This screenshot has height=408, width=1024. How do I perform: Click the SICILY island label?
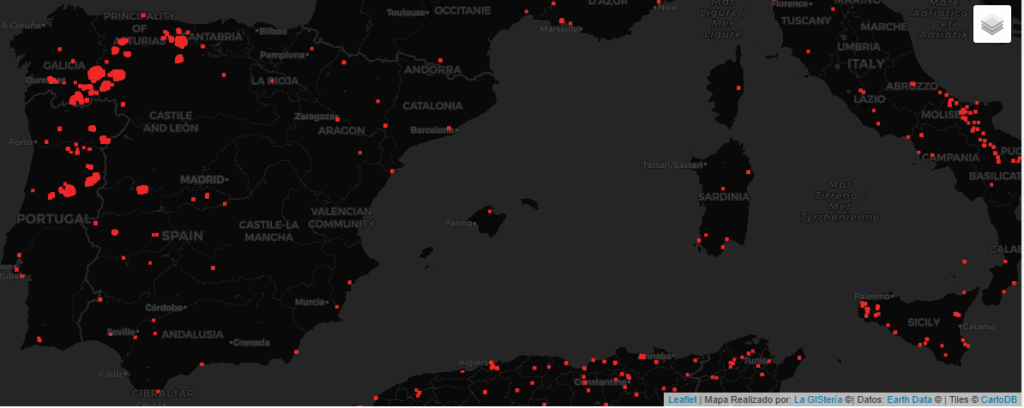[923, 322]
